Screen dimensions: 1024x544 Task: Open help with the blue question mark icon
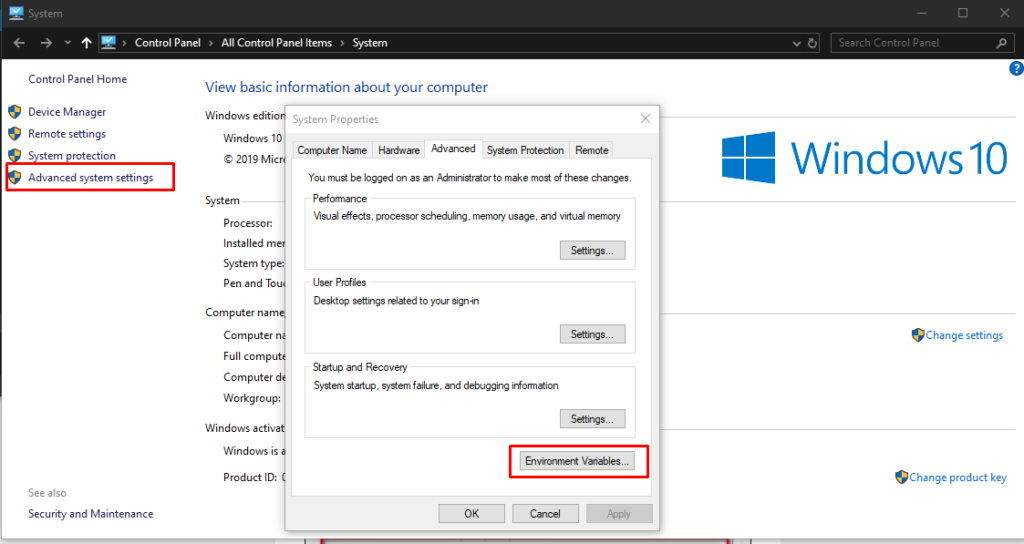click(1016, 68)
